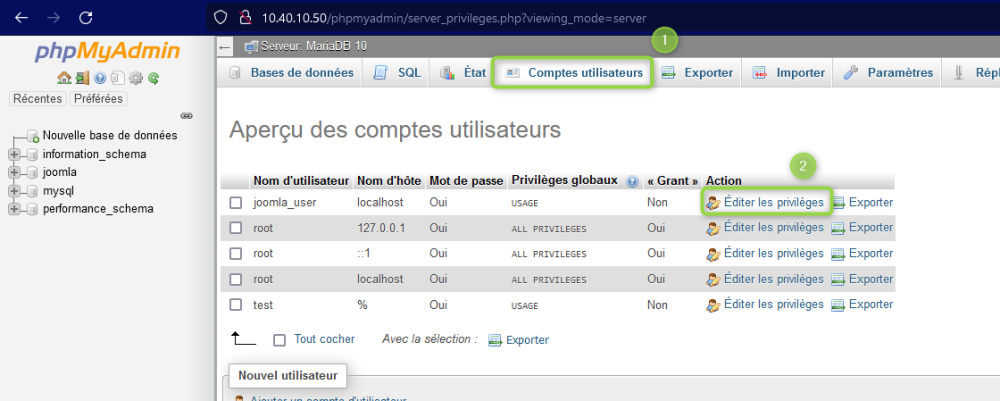Expand the information_schema database tree
The width and height of the screenshot is (1000, 401).
14,154
